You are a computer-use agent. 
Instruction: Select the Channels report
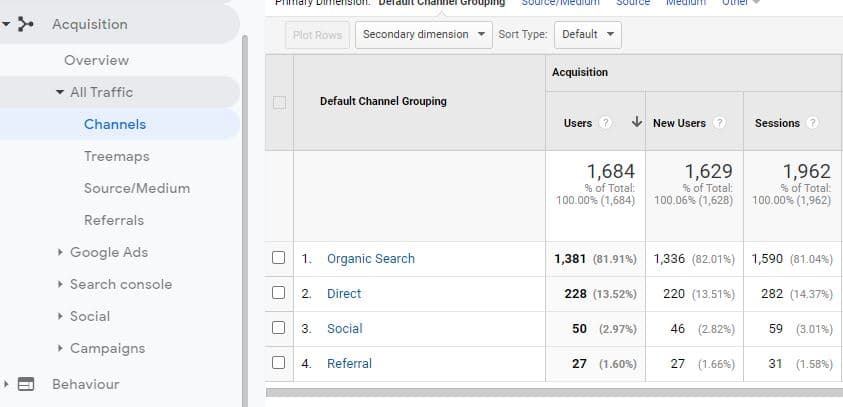pos(115,124)
